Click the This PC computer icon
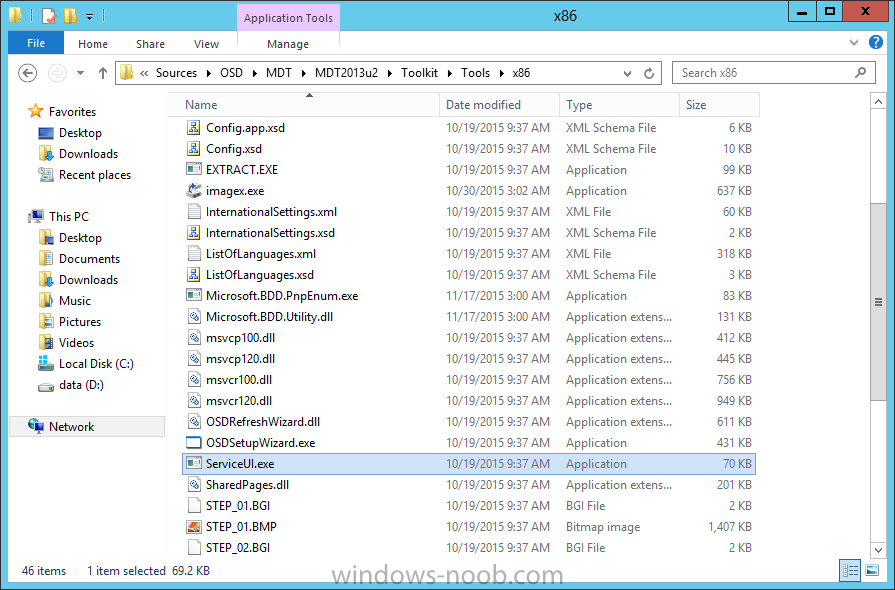Viewport: 895px width, 590px height. click(35, 216)
